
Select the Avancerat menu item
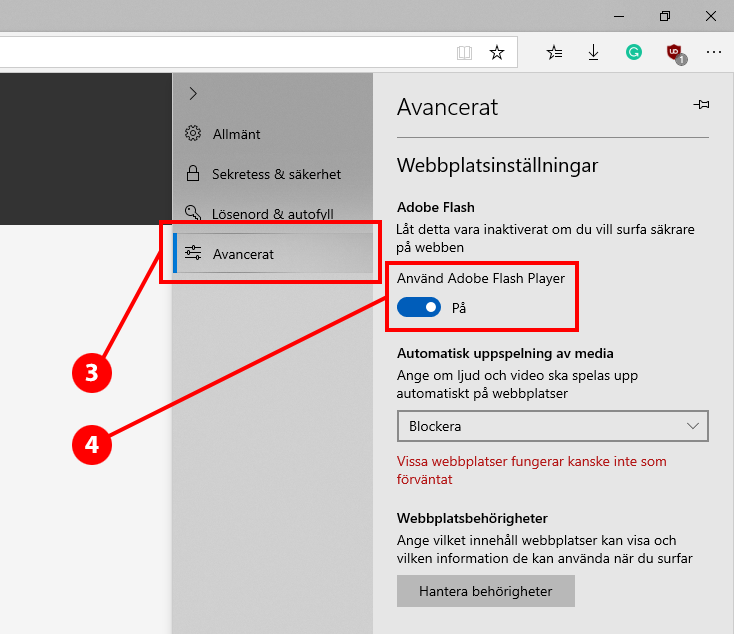243,254
